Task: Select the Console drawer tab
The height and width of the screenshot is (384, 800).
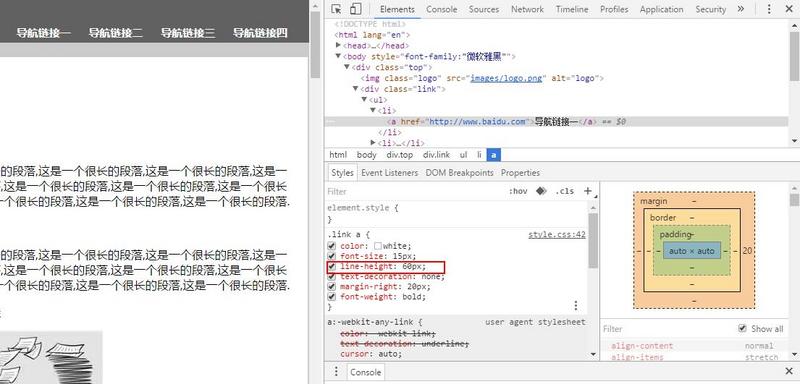Action: click(365, 372)
